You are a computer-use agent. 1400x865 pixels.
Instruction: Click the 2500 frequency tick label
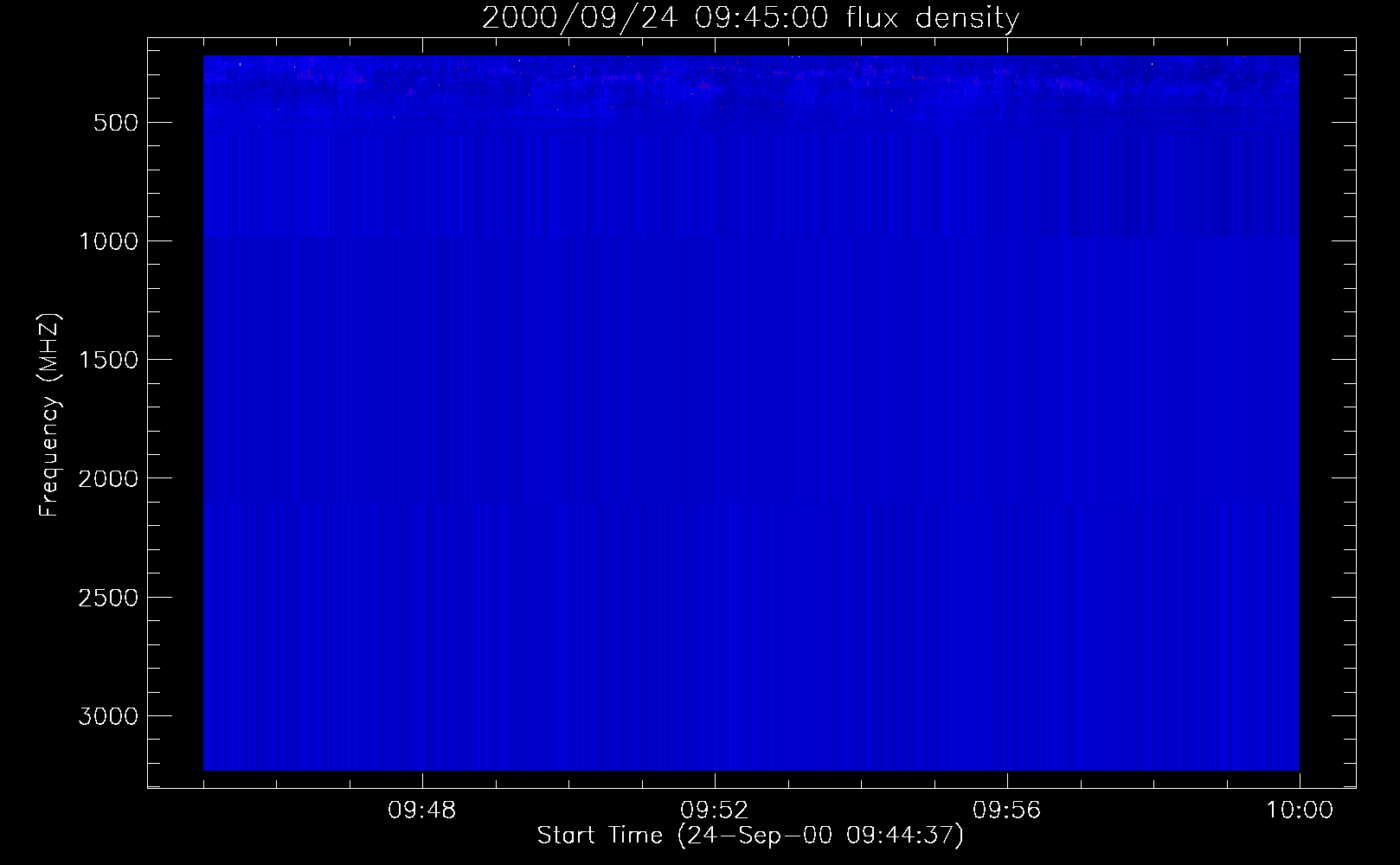click(109, 598)
